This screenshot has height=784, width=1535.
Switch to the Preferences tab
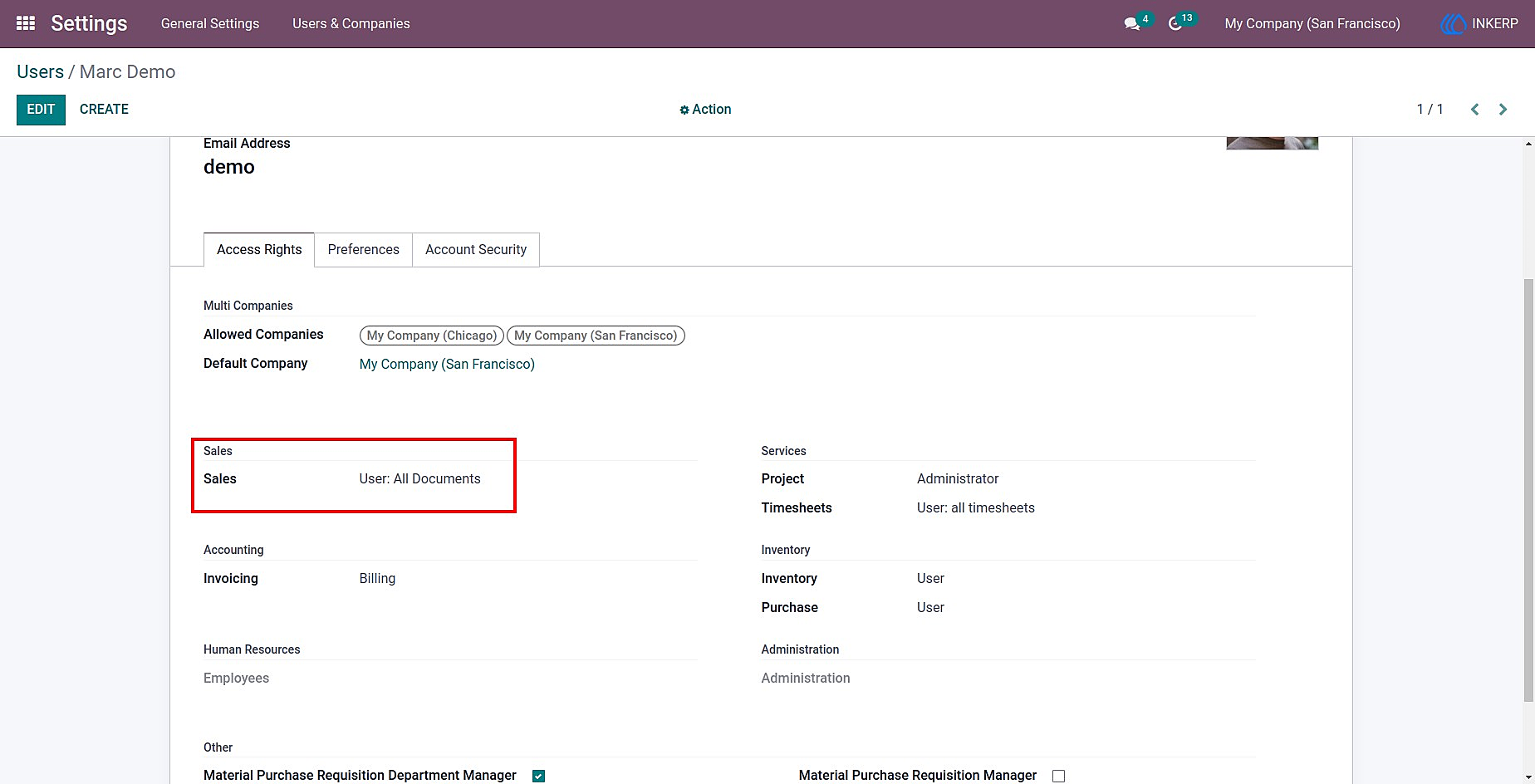coord(363,250)
